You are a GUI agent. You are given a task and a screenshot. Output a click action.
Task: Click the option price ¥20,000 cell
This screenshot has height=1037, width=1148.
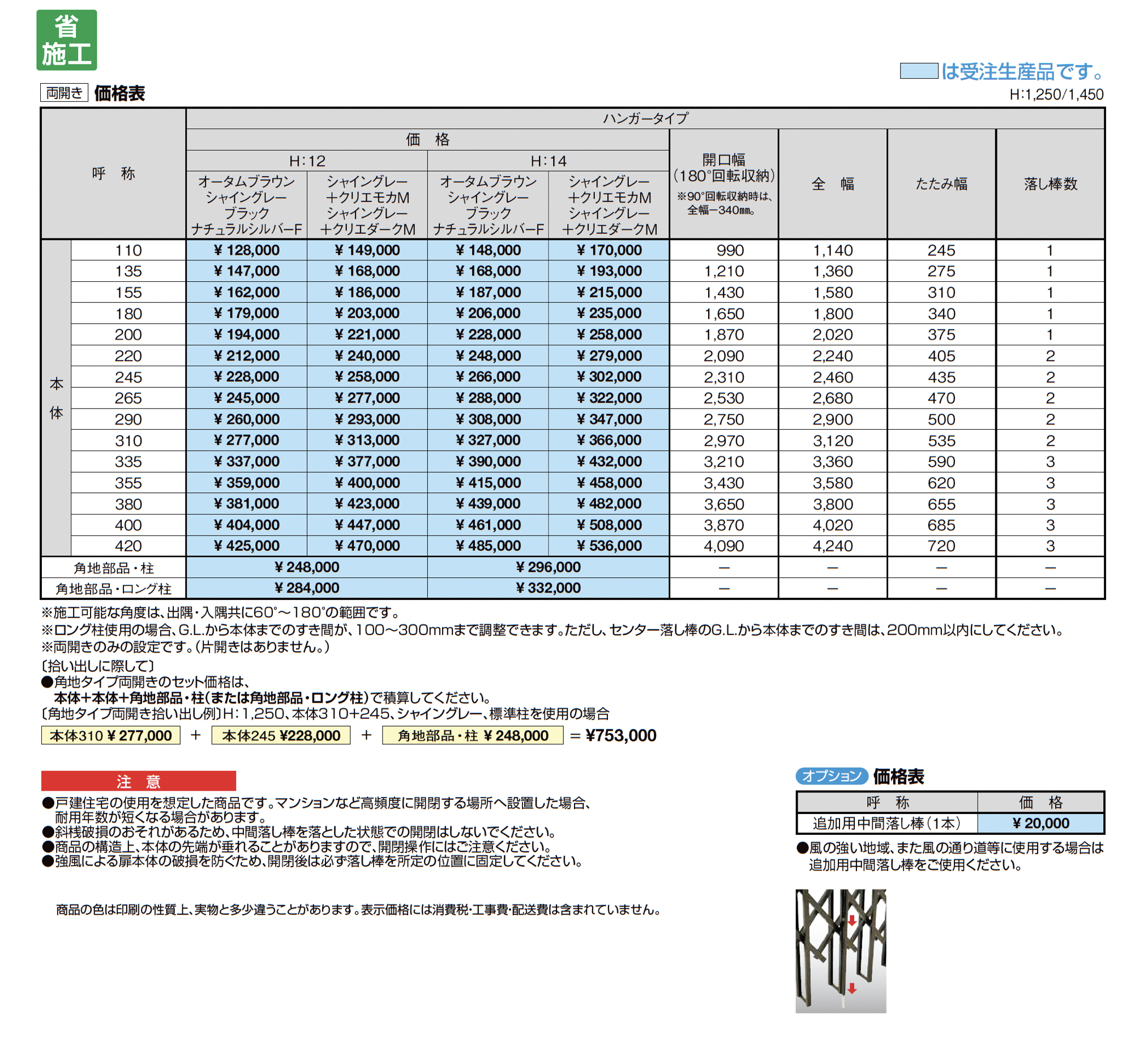pos(1040,823)
